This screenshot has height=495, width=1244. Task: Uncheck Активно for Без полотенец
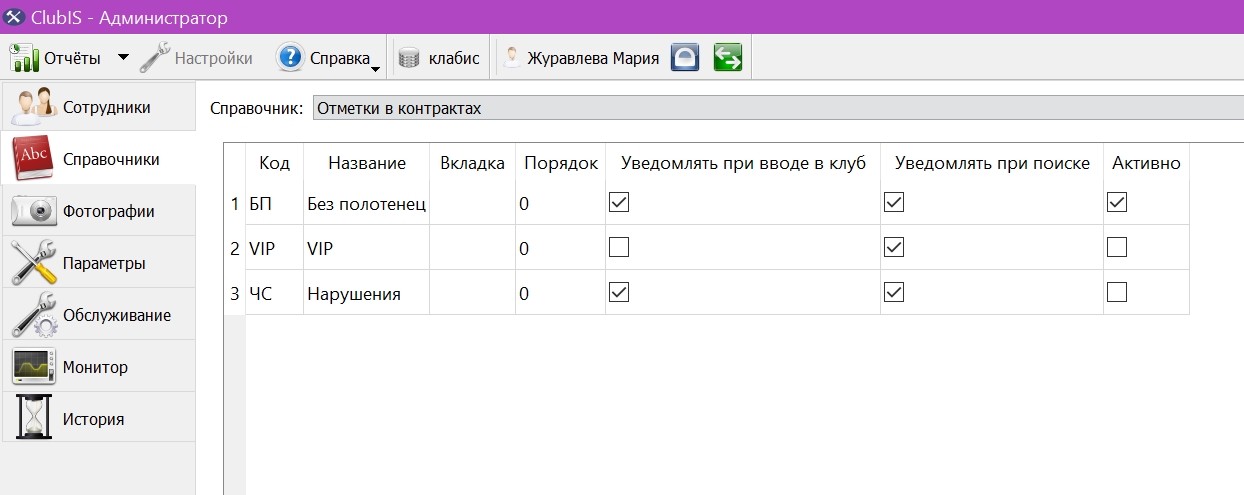[x=1117, y=202]
